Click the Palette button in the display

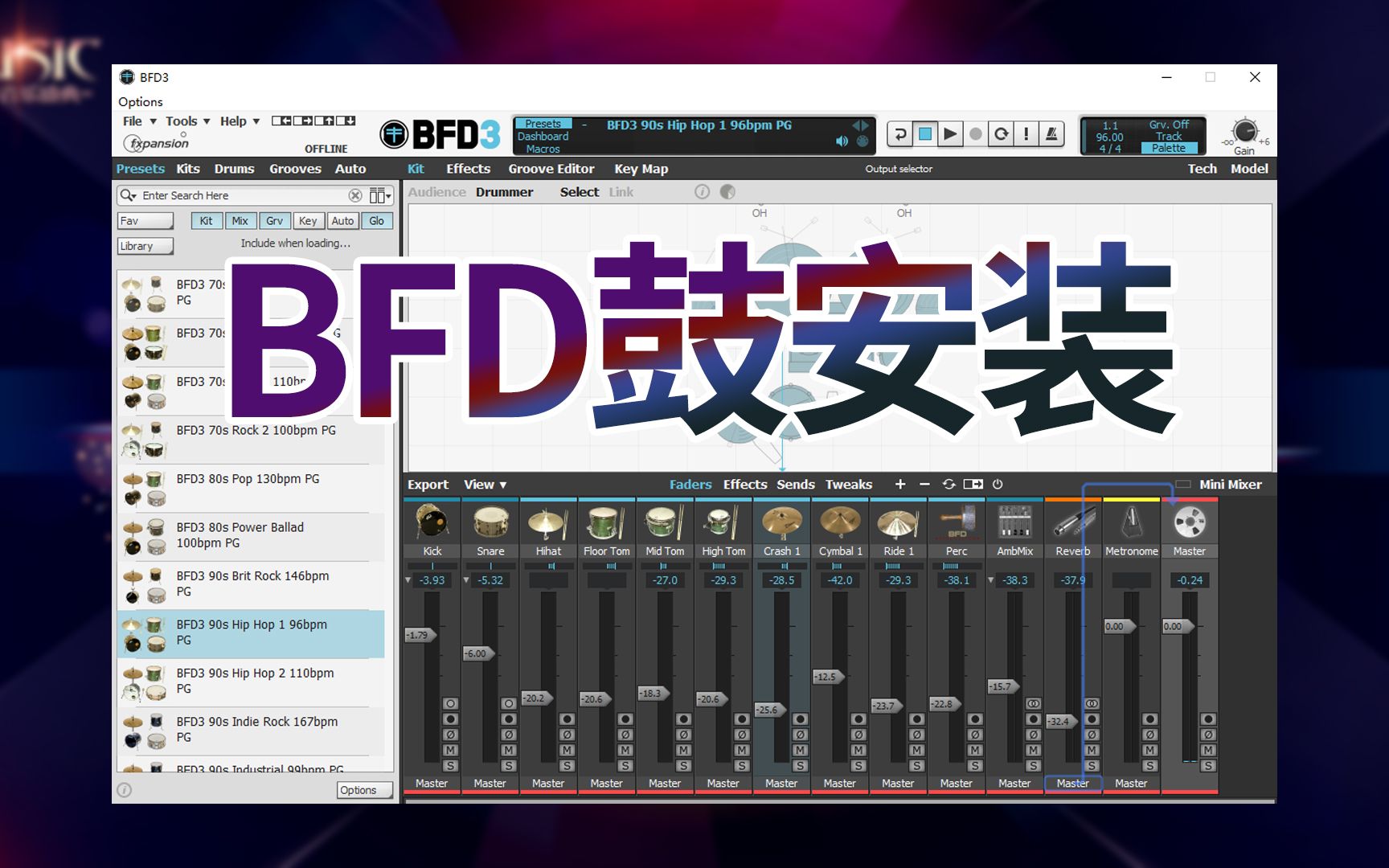click(x=1169, y=148)
